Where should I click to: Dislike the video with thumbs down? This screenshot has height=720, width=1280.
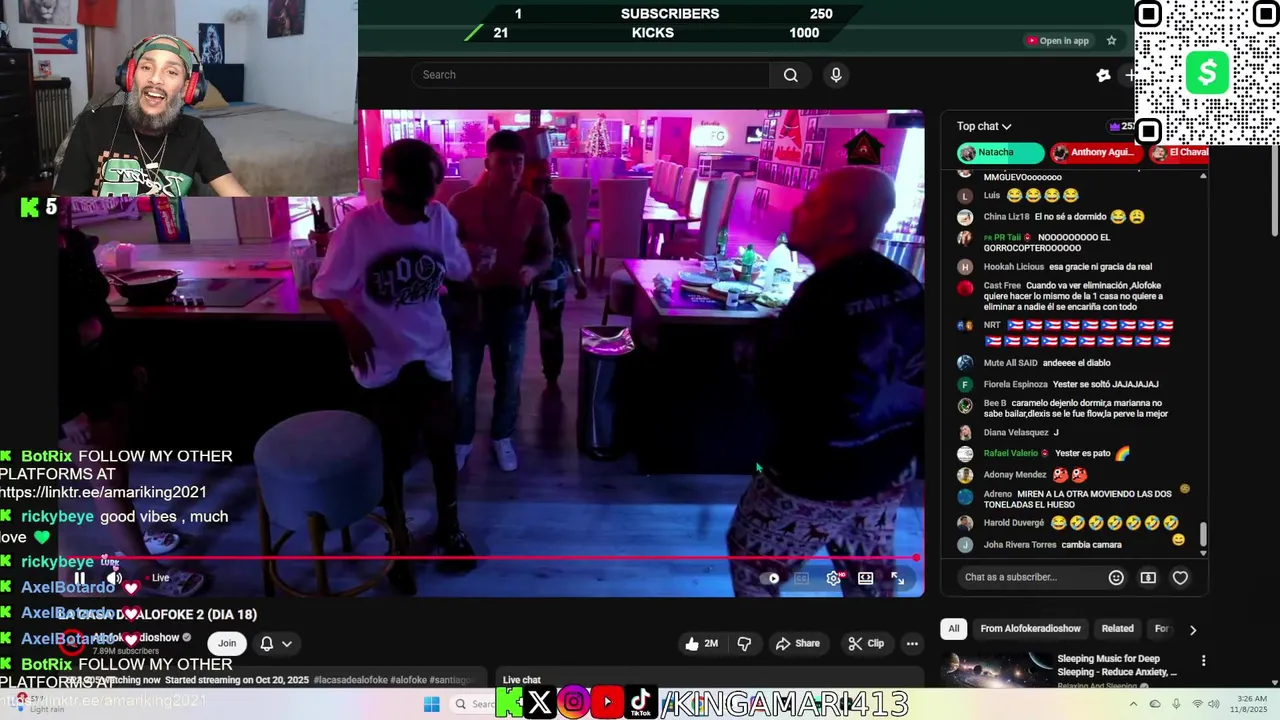coord(744,644)
